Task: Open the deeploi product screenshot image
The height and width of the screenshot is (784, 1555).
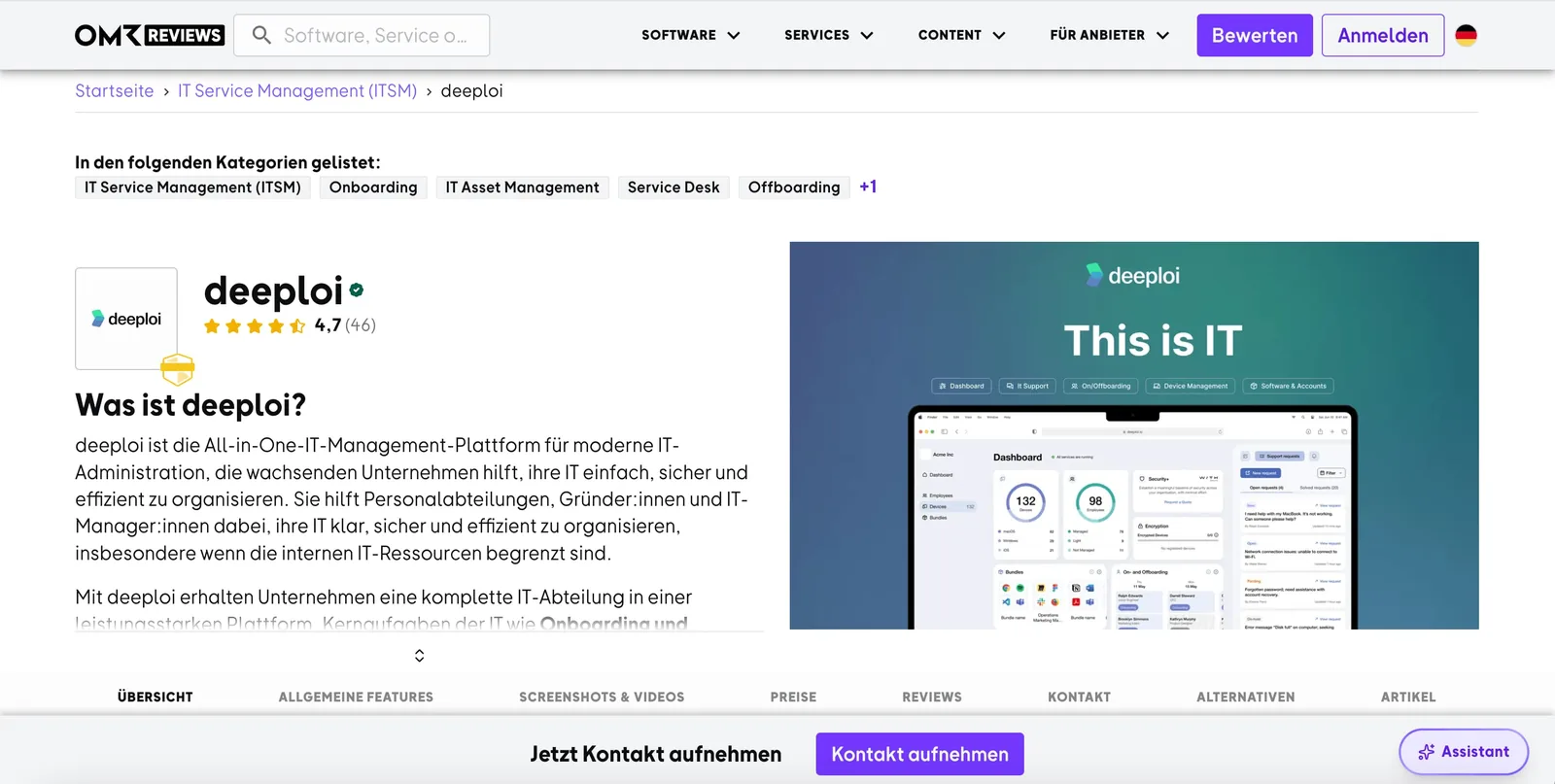Action: point(1134,435)
